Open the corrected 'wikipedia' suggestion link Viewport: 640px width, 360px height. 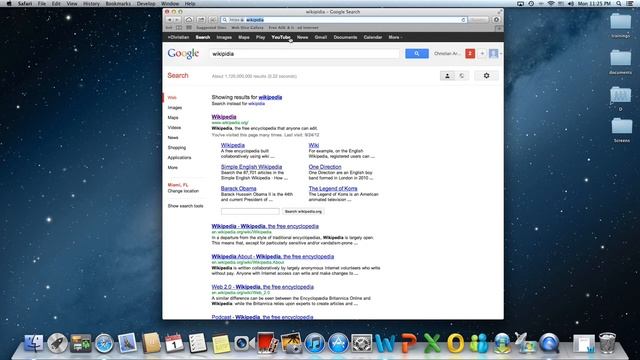coord(270,97)
